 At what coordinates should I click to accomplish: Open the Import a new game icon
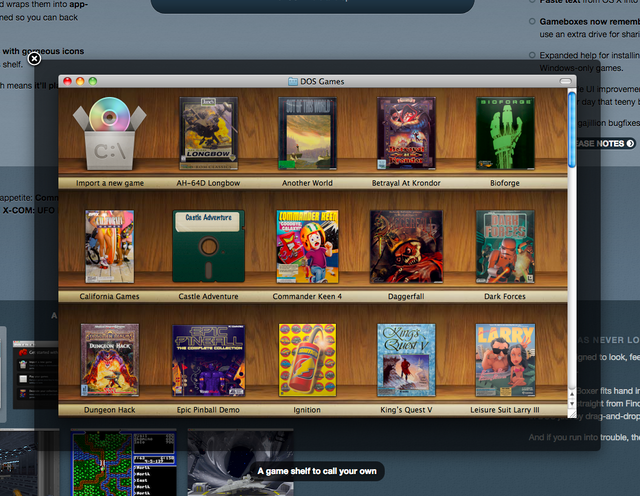[109, 133]
